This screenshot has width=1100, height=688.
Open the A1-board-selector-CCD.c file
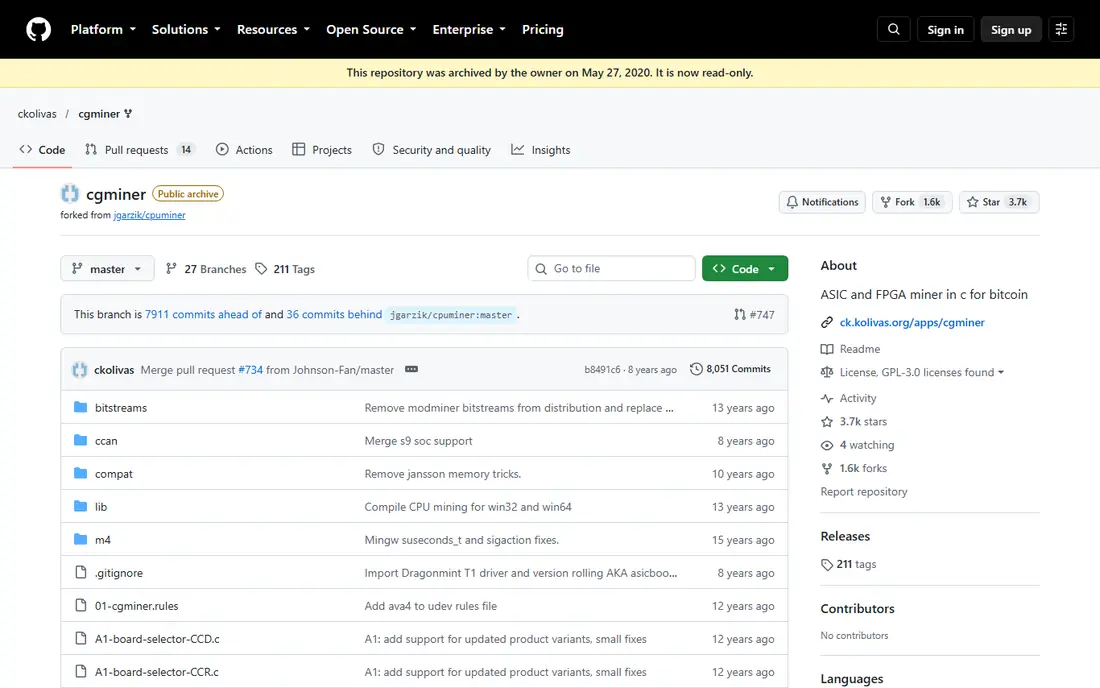157,639
